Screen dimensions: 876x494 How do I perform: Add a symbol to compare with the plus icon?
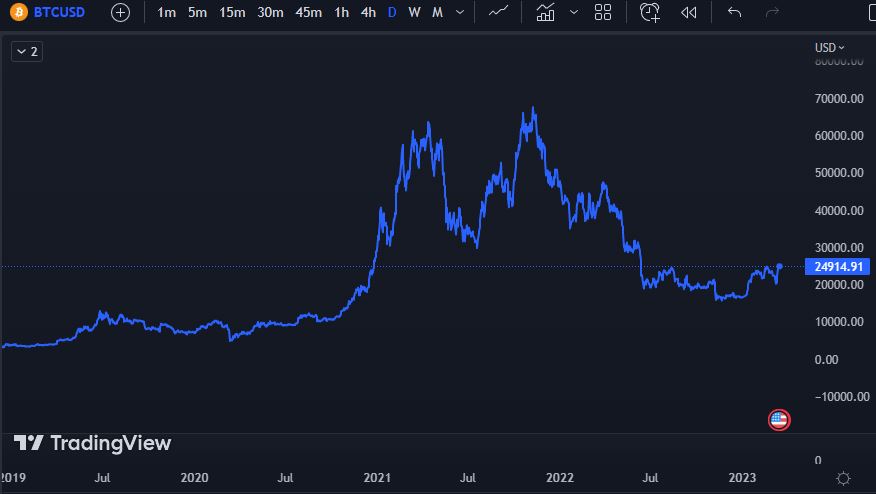120,12
